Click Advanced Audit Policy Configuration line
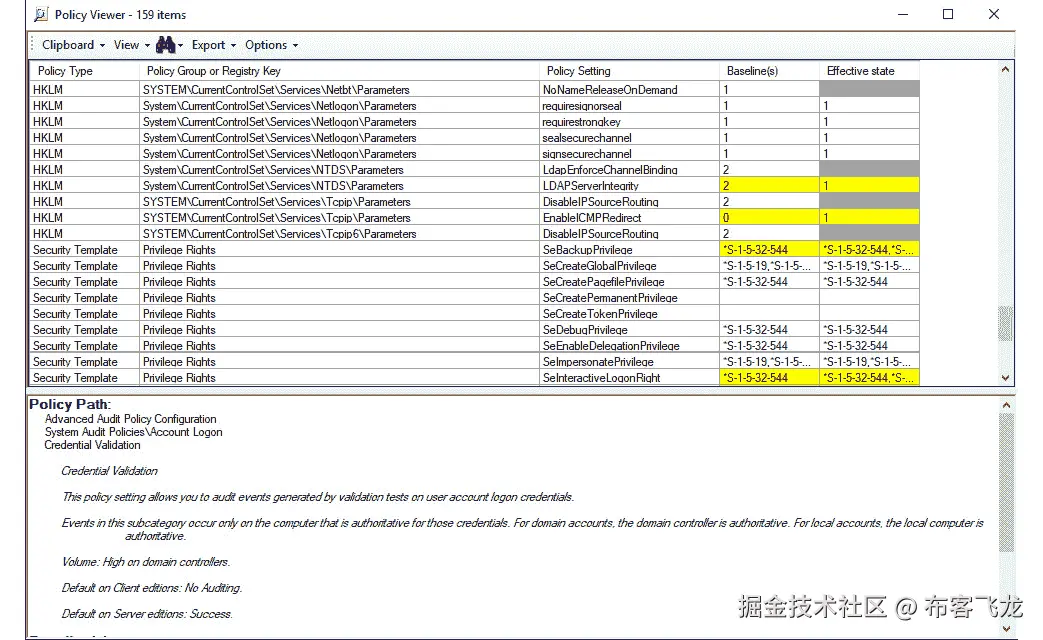 click(130, 419)
